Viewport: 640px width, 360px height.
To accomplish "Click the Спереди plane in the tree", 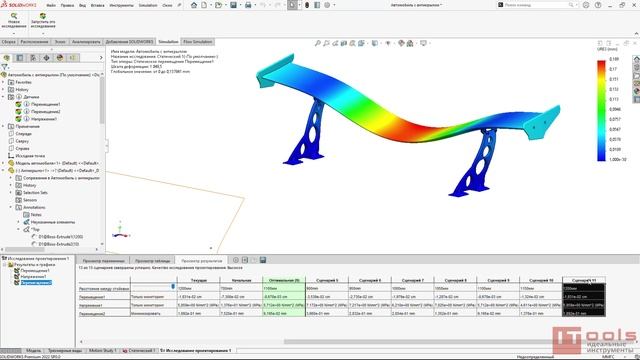I will pyautogui.click(x=23, y=133).
